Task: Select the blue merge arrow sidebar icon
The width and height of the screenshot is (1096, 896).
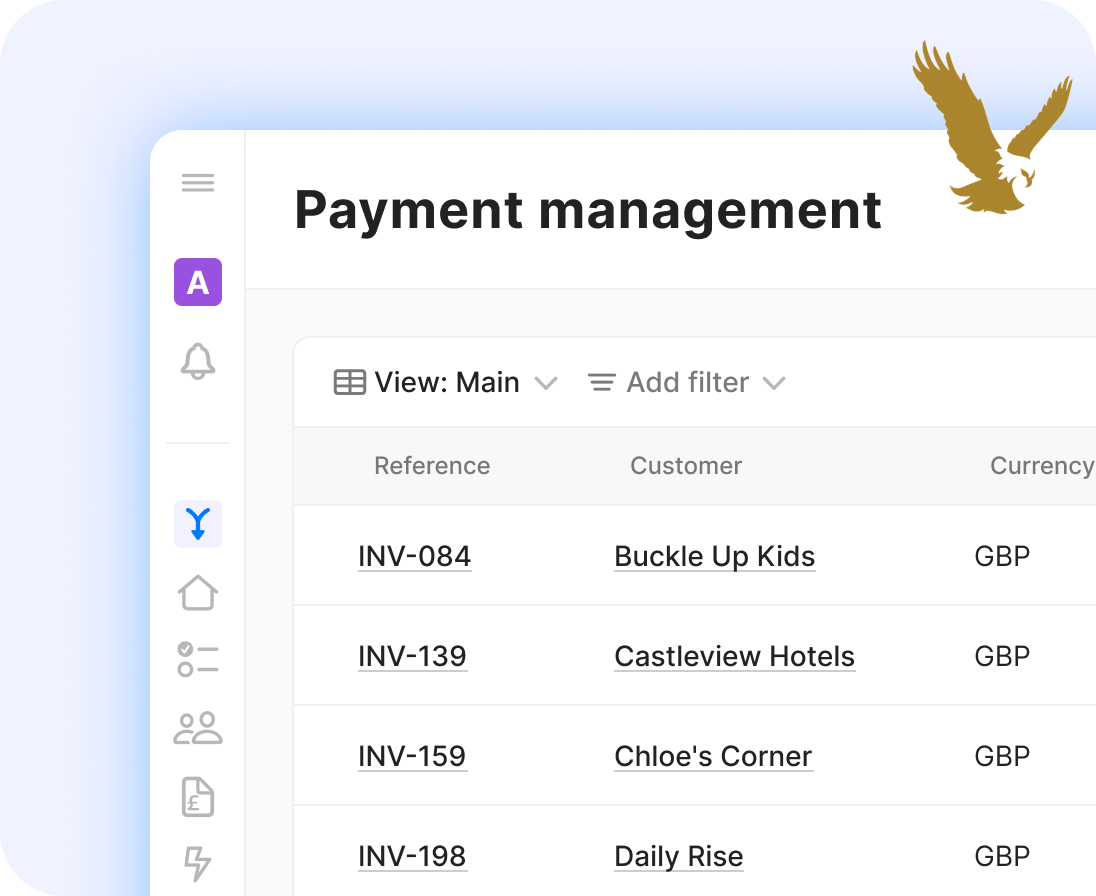Action: (198, 523)
